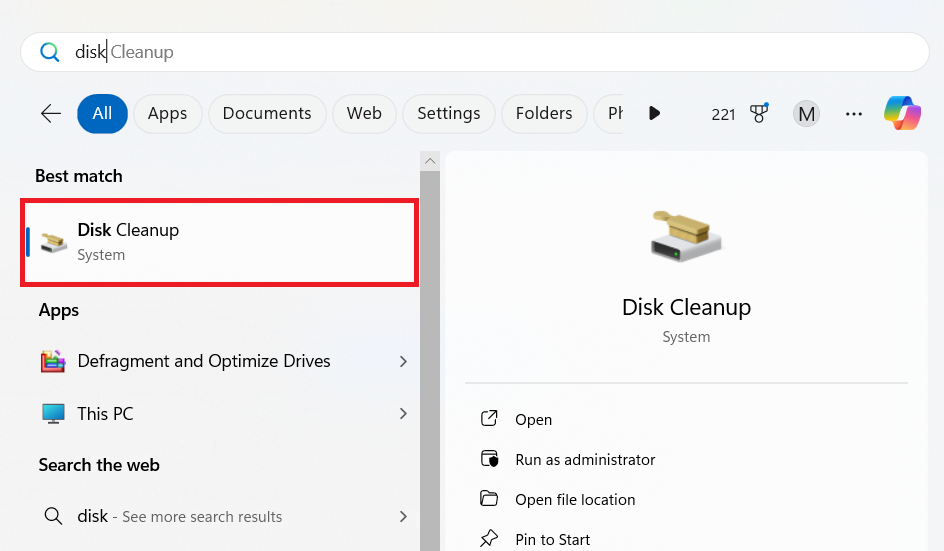This screenshot has height=551, width=944.
Task: Click the back arrow icon
Action: click(51, 113)
